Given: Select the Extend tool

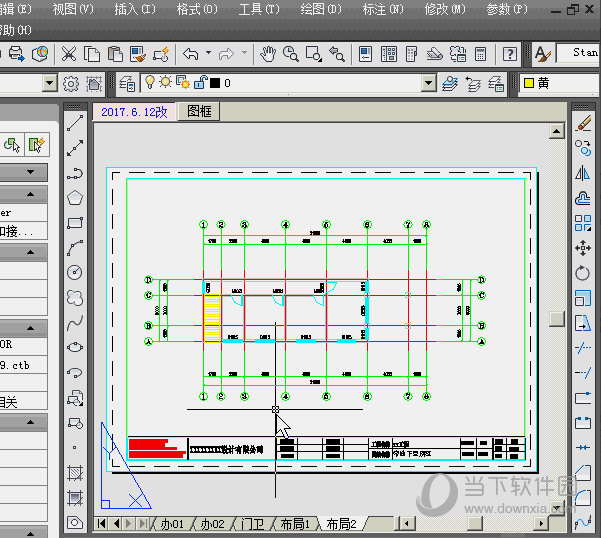Looking at the screenshot, I should 583,372.
